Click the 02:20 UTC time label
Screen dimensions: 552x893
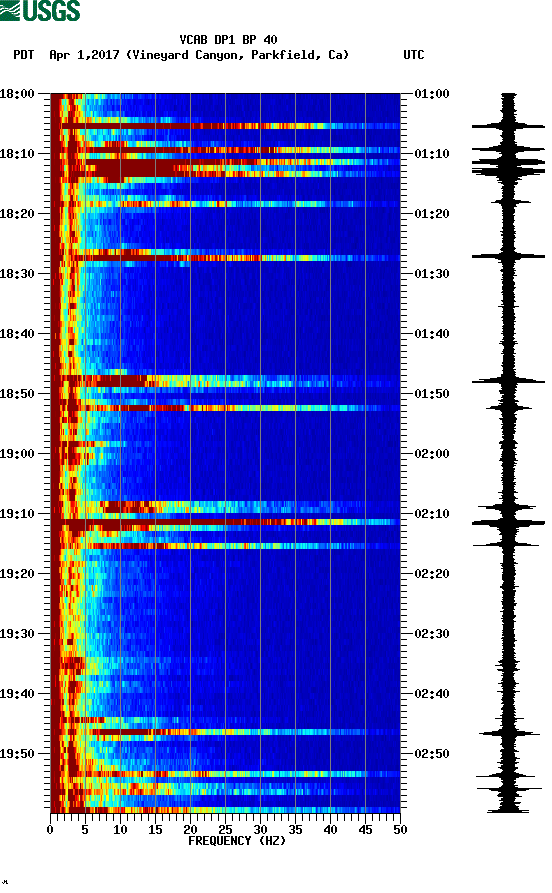[432, 574]
